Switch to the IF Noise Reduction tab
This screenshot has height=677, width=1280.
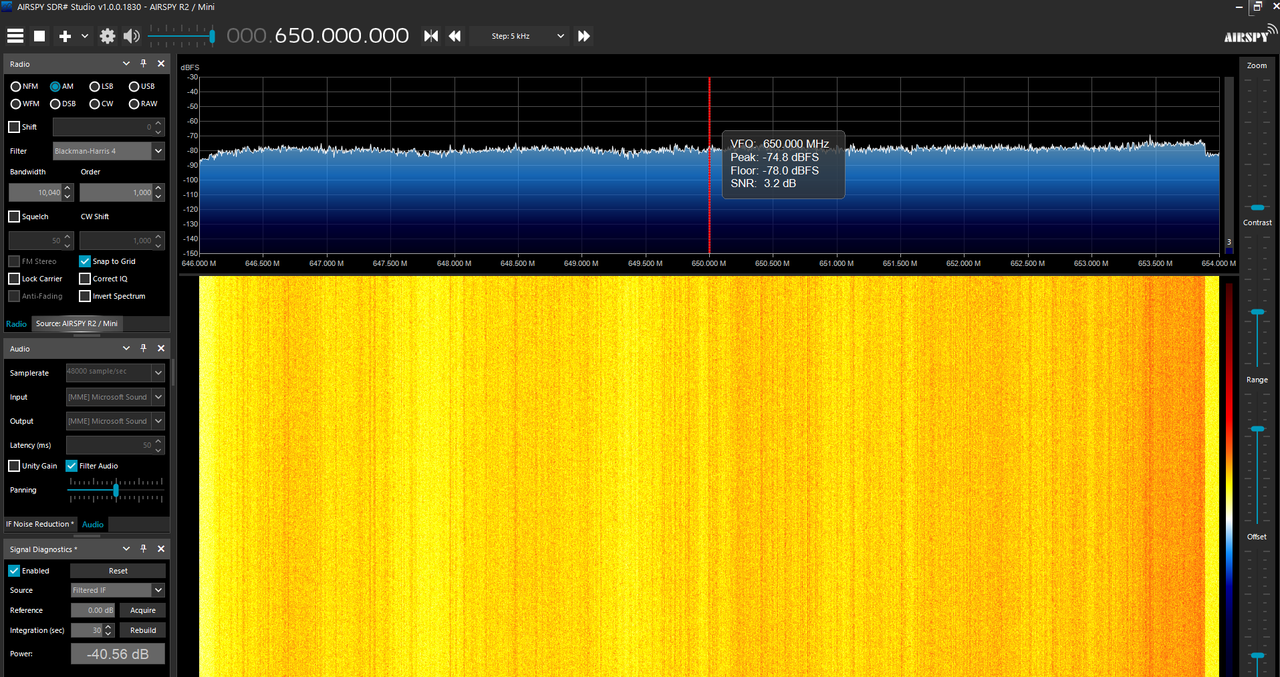[40, 524]
